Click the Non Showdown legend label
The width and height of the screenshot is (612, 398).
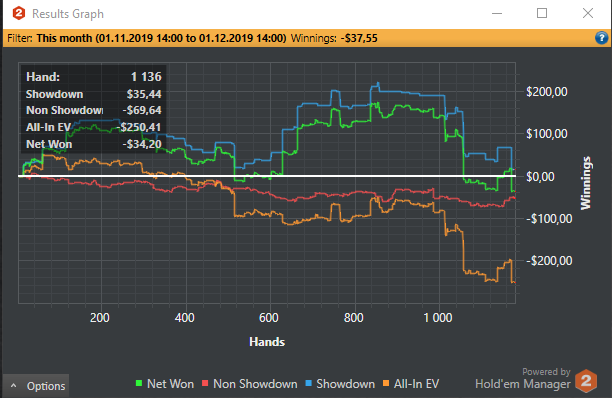[255, 384]
